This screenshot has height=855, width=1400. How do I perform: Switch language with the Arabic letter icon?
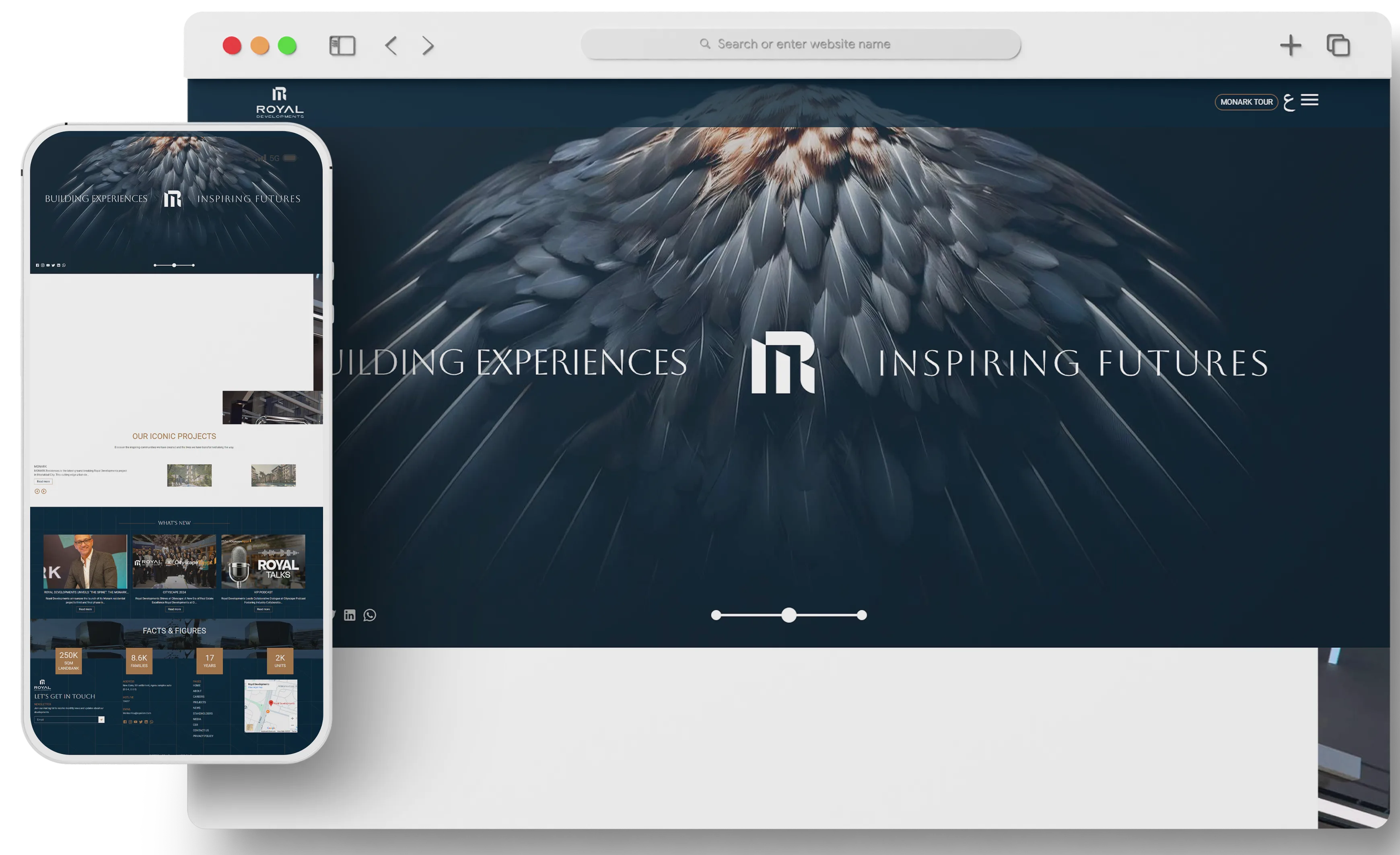[1289, 102]
